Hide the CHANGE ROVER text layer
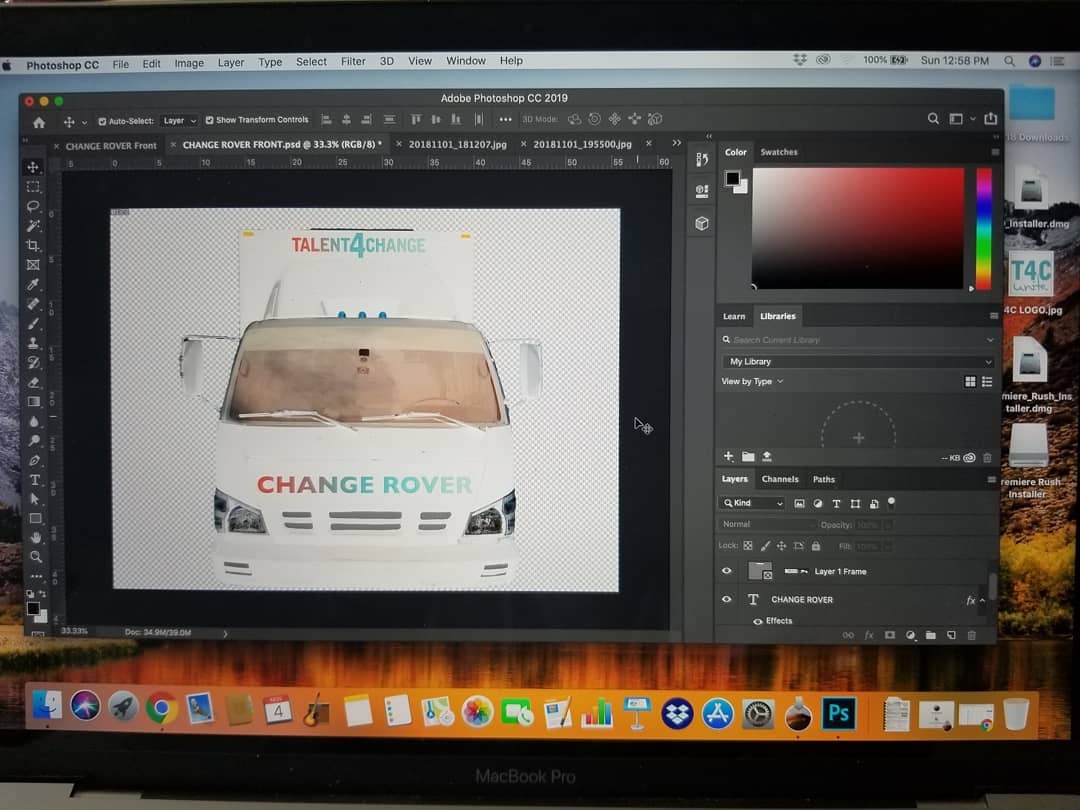 (726, 599)
